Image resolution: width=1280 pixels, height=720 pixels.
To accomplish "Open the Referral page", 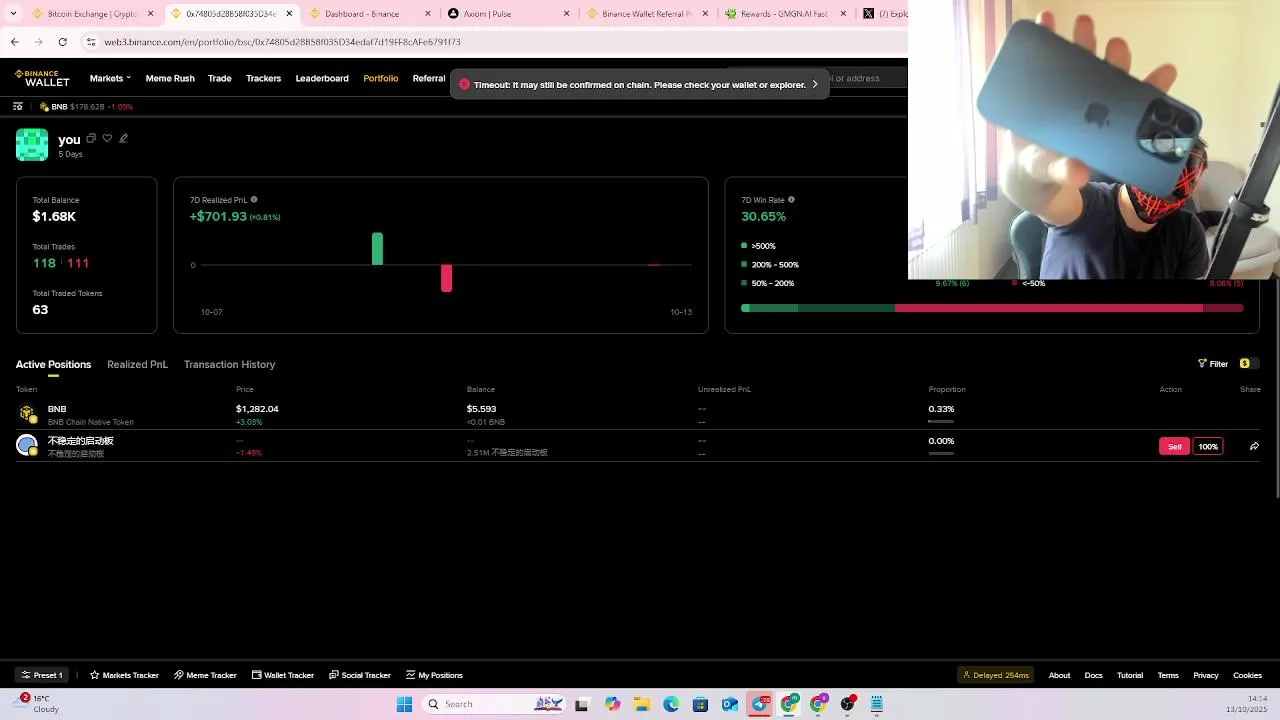I will pyautogui.click(x=429, y=78).
